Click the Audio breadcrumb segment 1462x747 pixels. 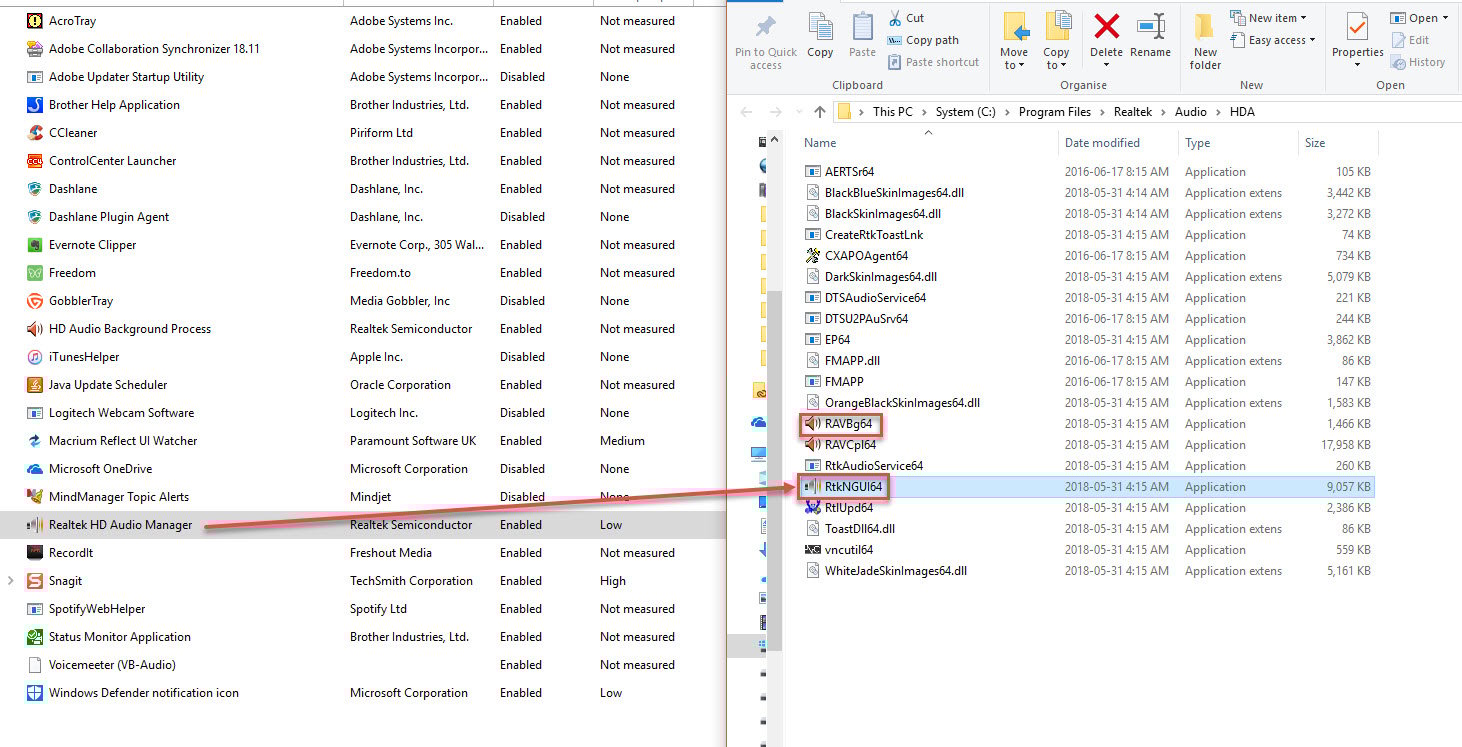point(1190,112)
